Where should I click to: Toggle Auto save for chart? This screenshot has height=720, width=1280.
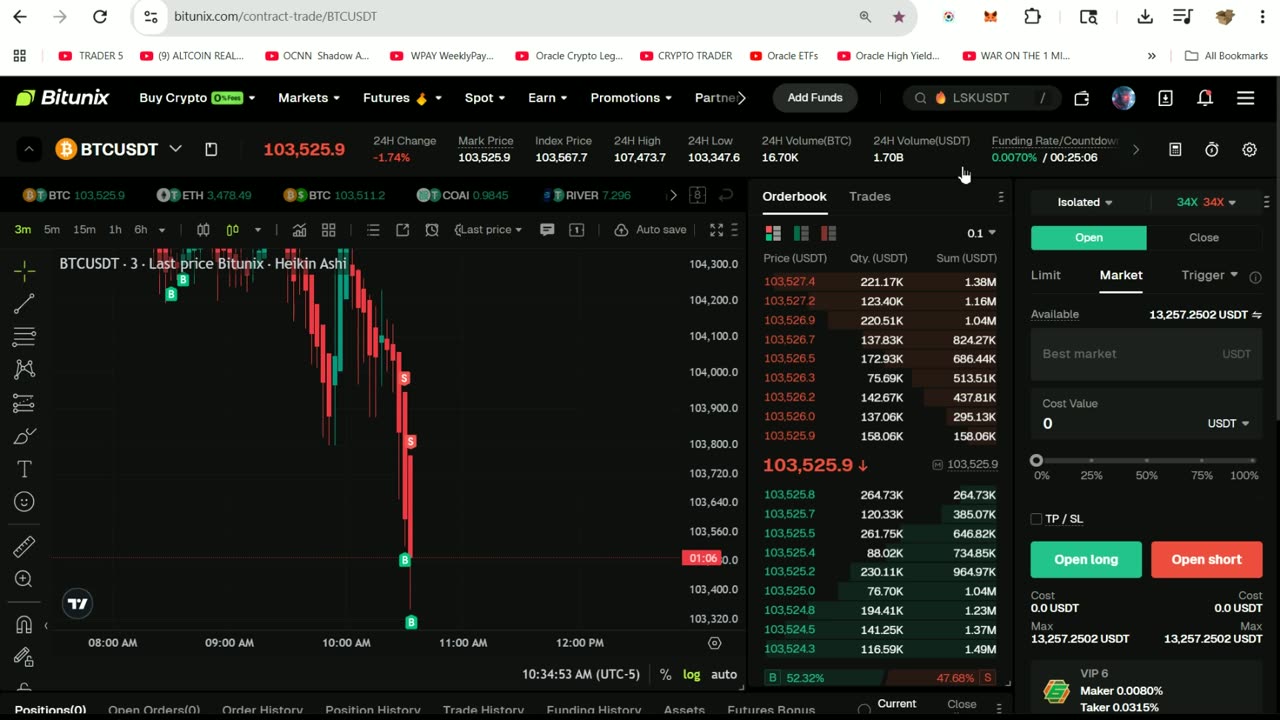(650, 230)
